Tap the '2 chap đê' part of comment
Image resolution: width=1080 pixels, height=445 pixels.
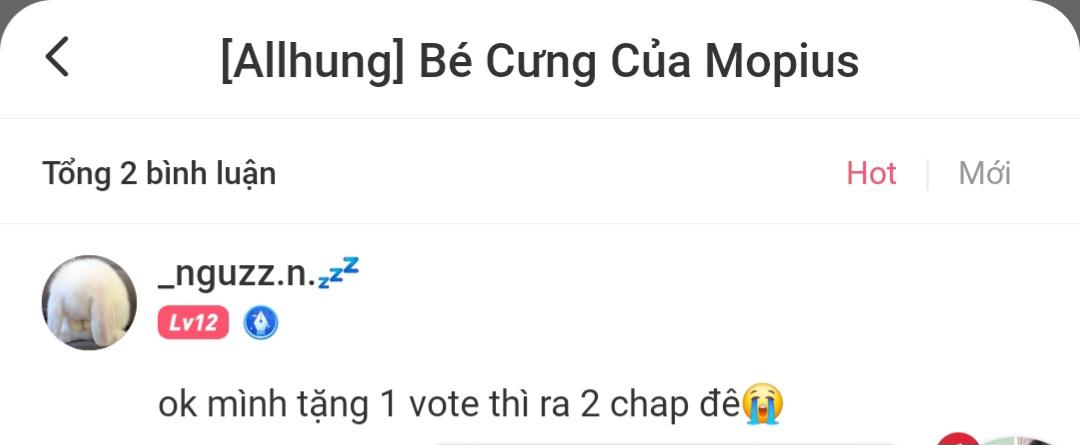[659, 406]
